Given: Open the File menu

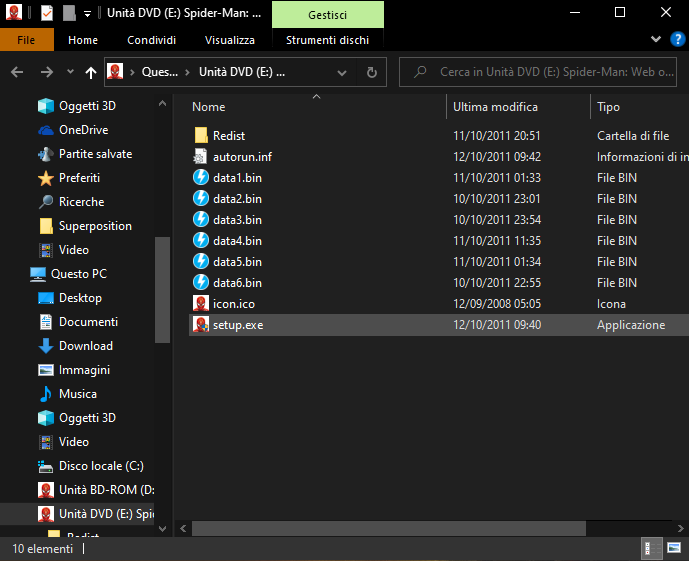Looking at the screenshot, I should pos(27,40).
